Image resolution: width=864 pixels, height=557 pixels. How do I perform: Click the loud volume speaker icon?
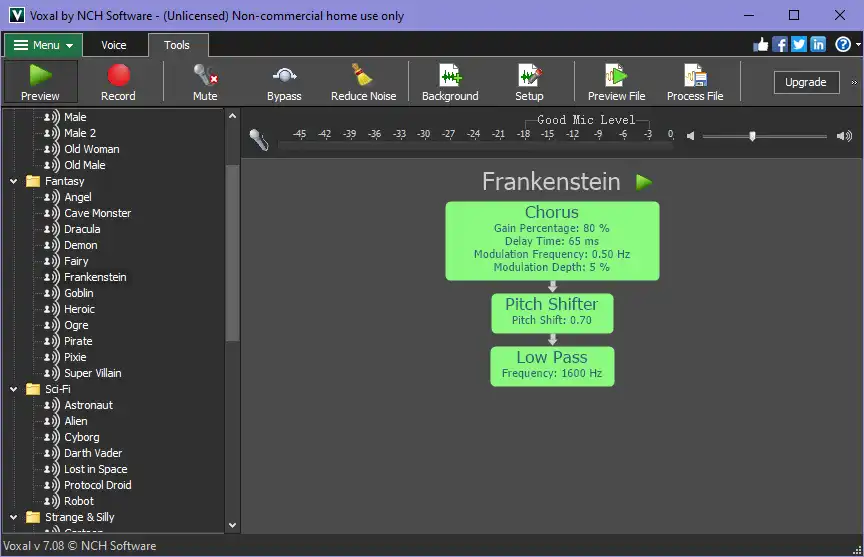[x=844, y=136]
